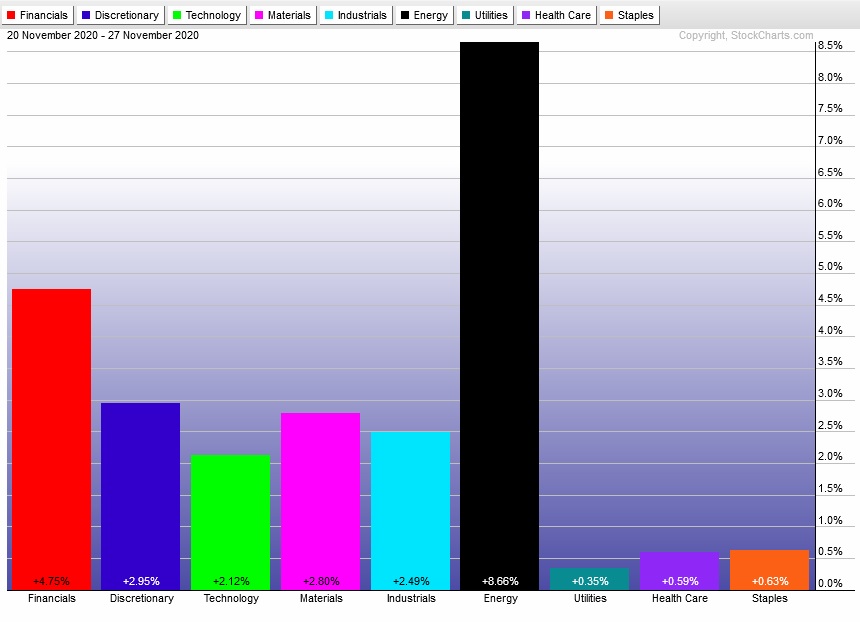Viewport: 860px width, 622px height.
Task: Click the magenta Materials bar
Action: click(x=320, y=501)
